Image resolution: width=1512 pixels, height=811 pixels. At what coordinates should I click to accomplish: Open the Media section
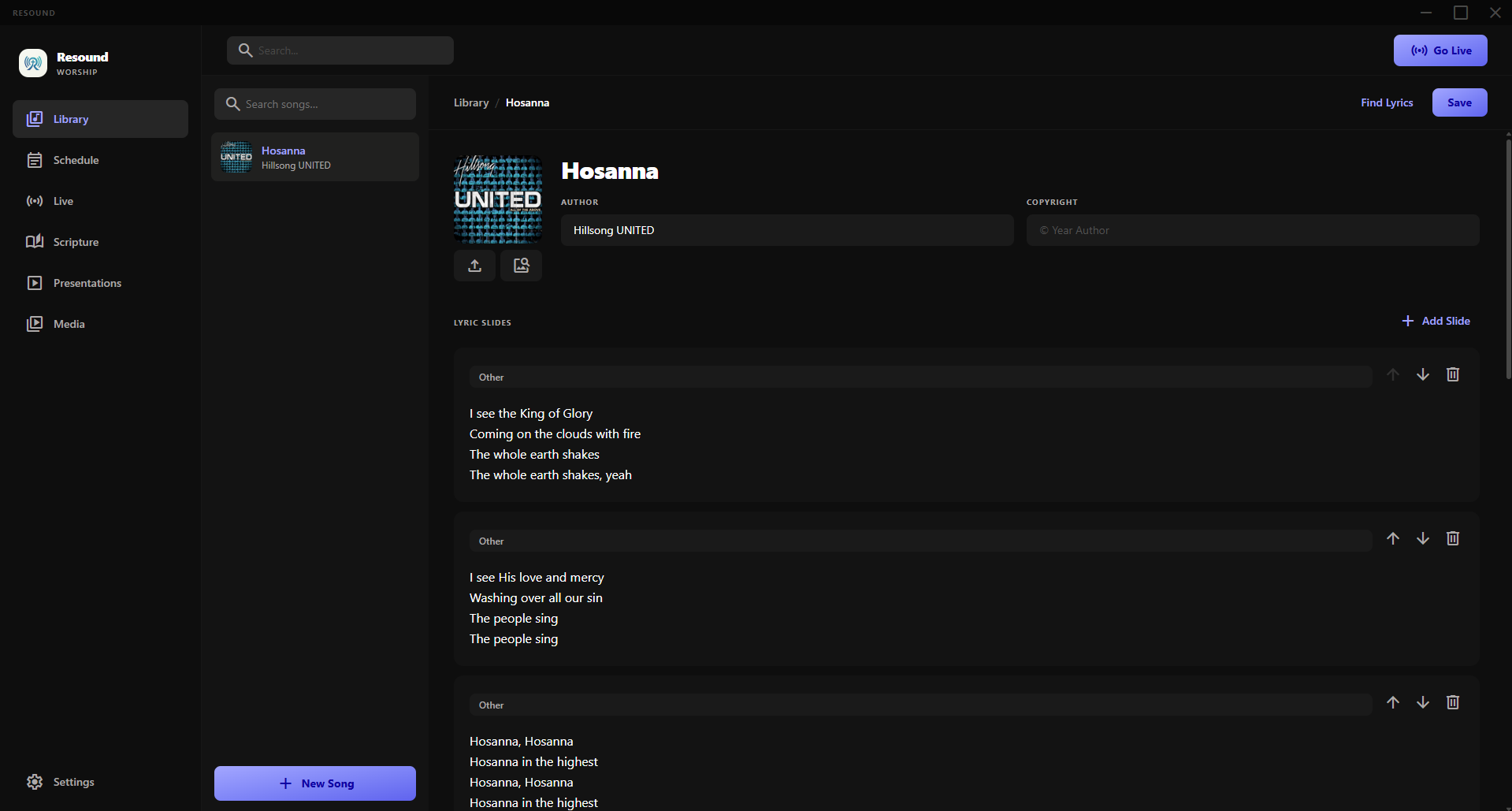[100, 324]
